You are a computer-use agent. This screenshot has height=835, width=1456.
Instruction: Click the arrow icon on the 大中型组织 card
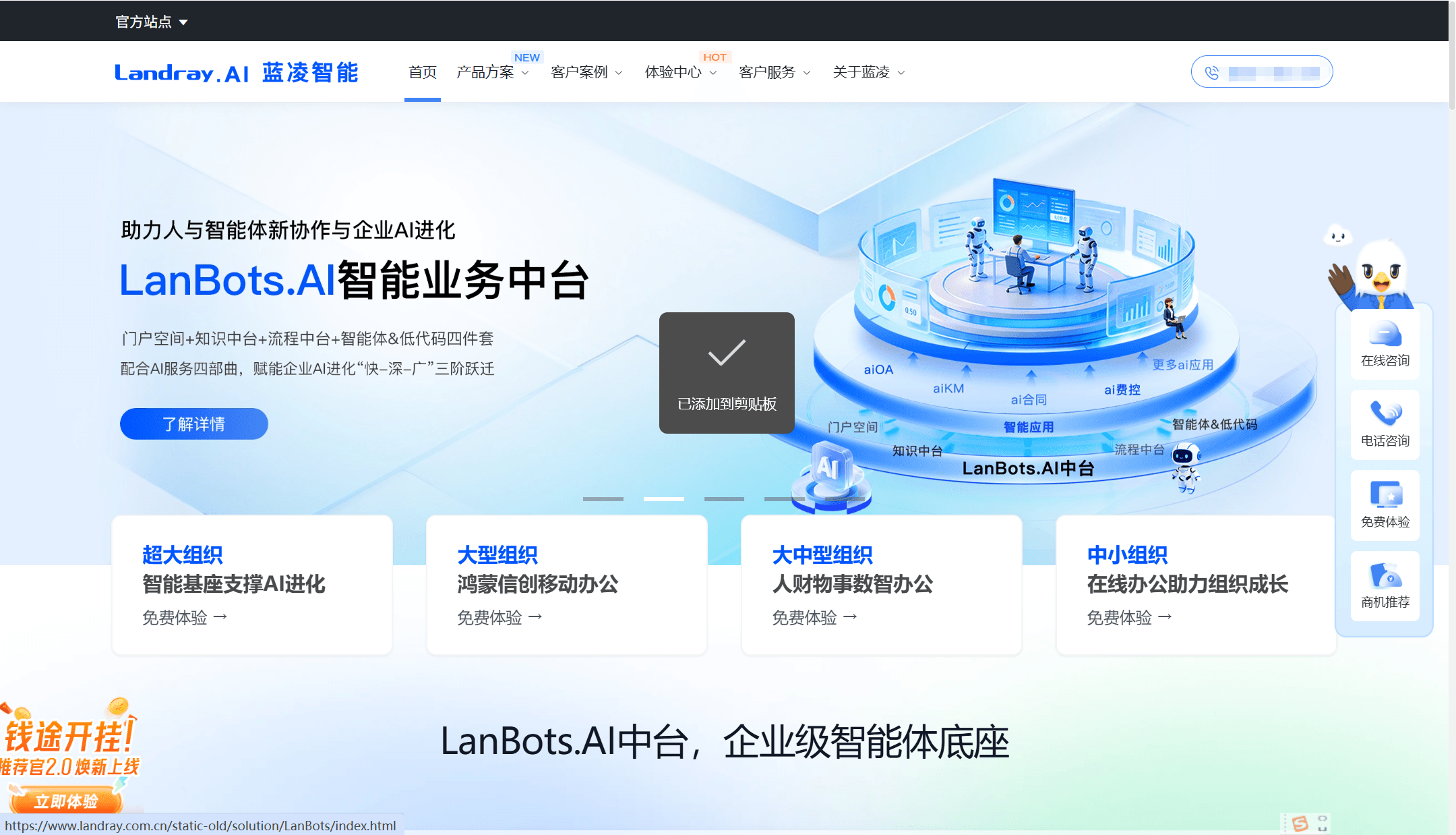tap(850, 616)
